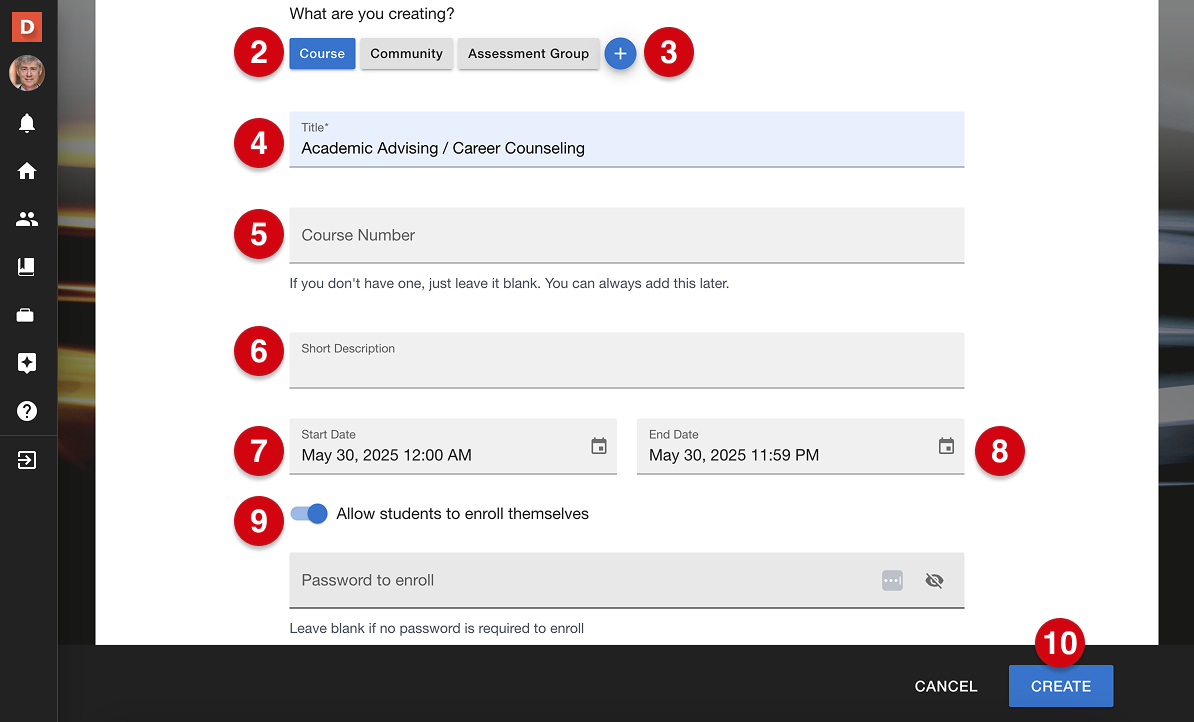This screenshot has width=1194, height=722.
Task: Select the Assessment Group type option
Action: 528,53
